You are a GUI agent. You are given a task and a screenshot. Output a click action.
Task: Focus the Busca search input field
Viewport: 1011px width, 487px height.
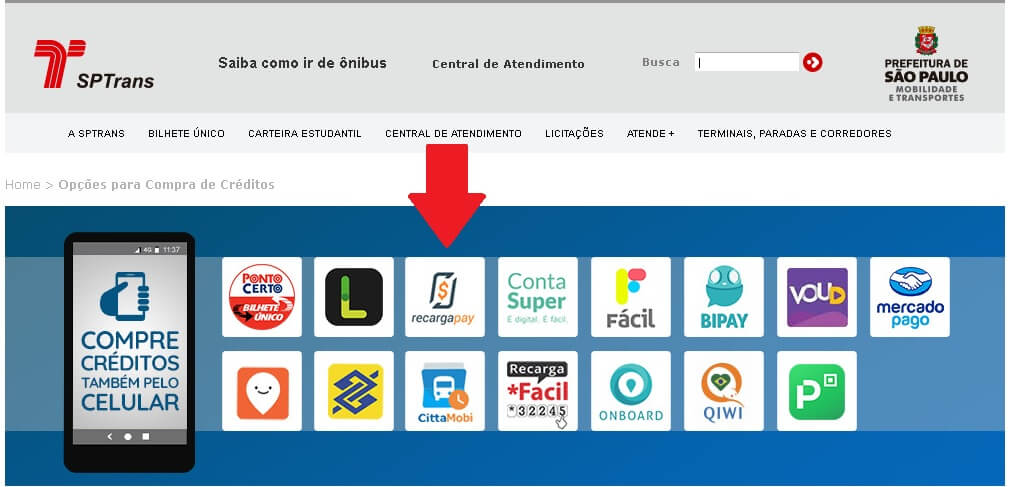tap(747, 62)
